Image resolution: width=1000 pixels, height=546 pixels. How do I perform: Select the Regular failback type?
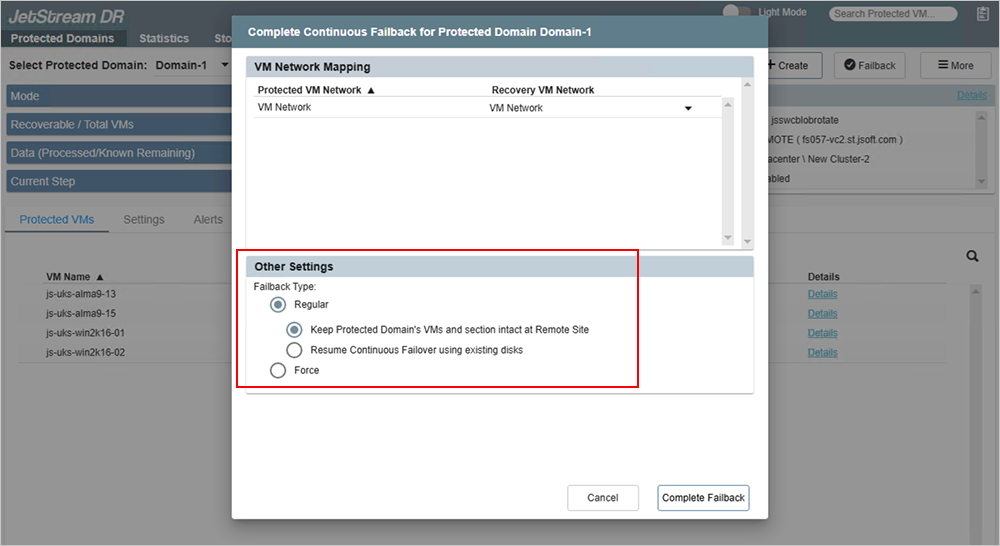point(277,304)
